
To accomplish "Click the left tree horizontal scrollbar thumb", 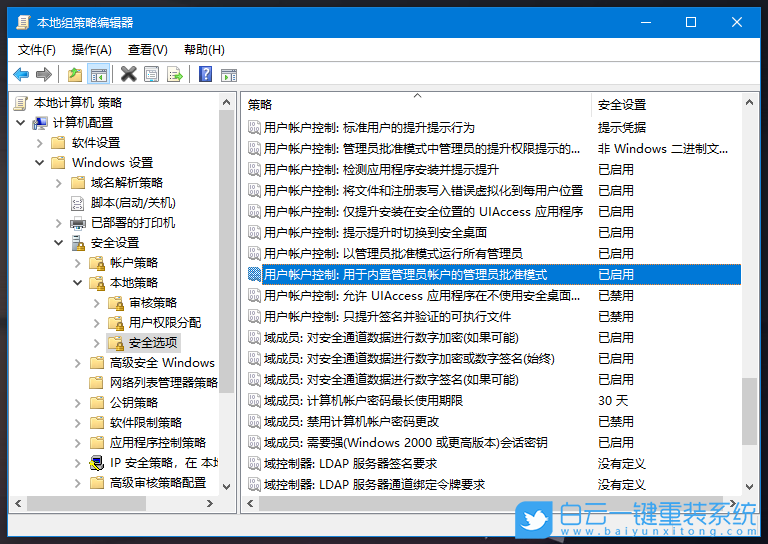I will point(87,503).
